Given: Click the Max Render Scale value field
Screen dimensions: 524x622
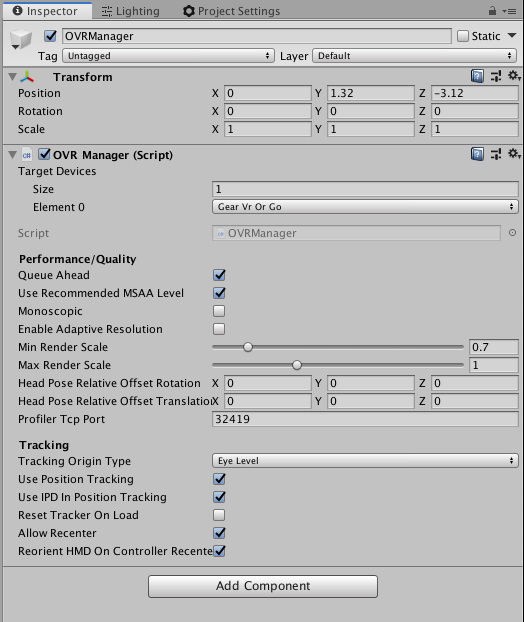Looking at the screenshot, I should click(x=494, y=365).
